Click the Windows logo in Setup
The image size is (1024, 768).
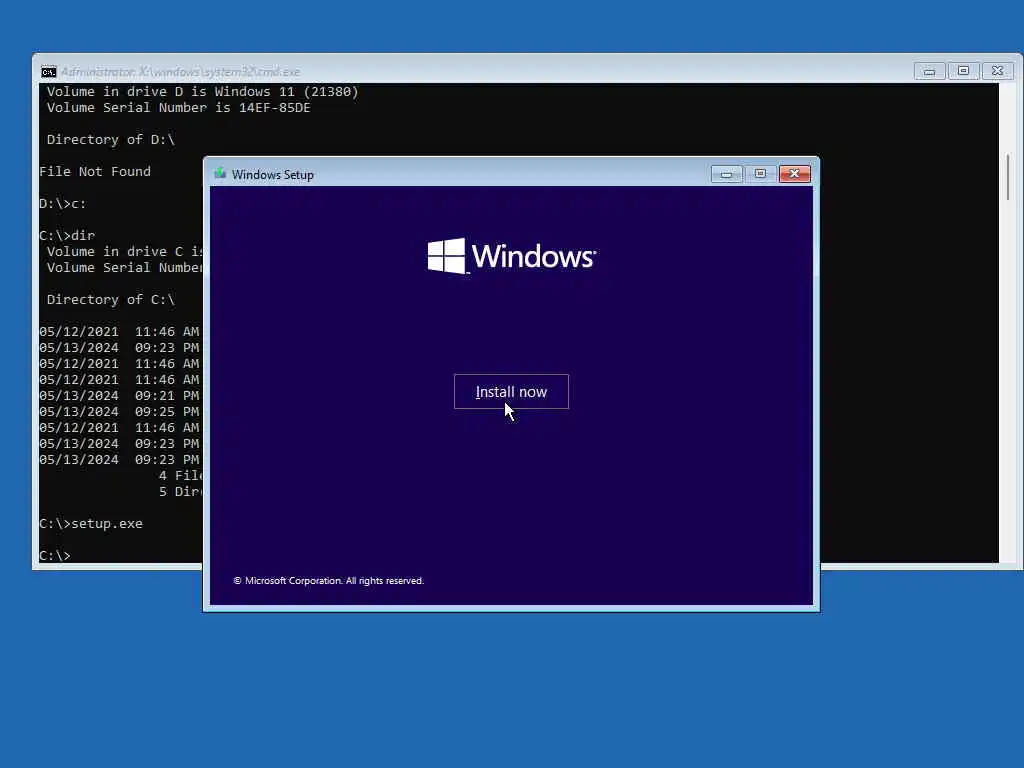click(511, 256)
